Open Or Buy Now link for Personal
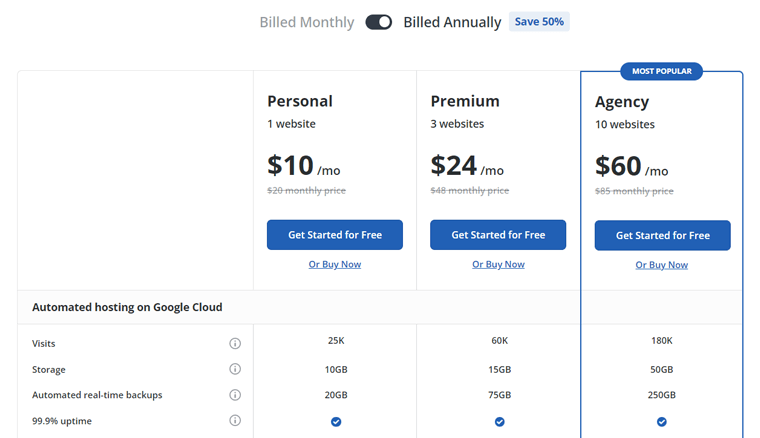 (335, 265)
